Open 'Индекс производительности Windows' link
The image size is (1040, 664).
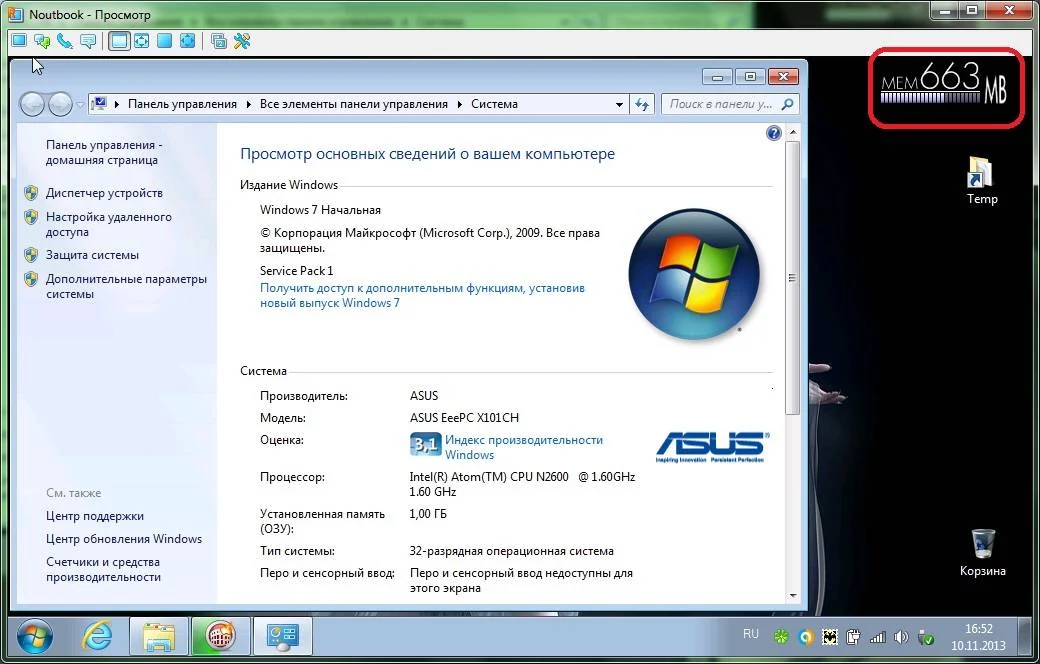tap(524, 447)
